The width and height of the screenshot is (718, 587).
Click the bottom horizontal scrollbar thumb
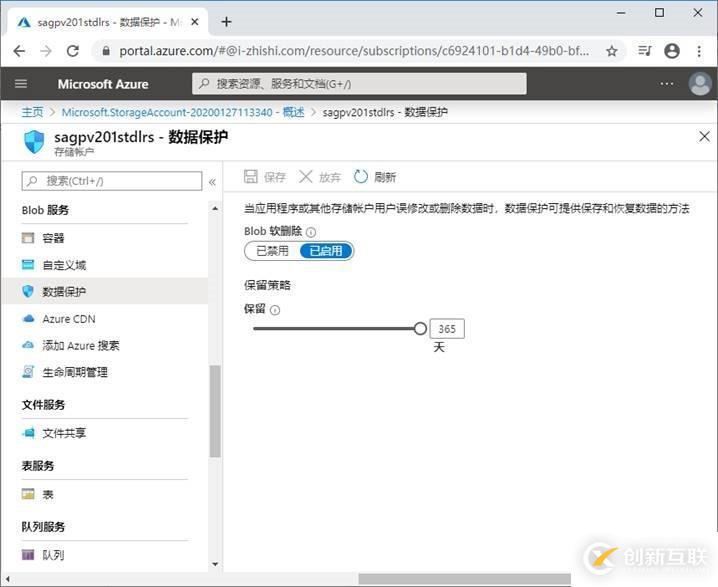click(464, 579)
